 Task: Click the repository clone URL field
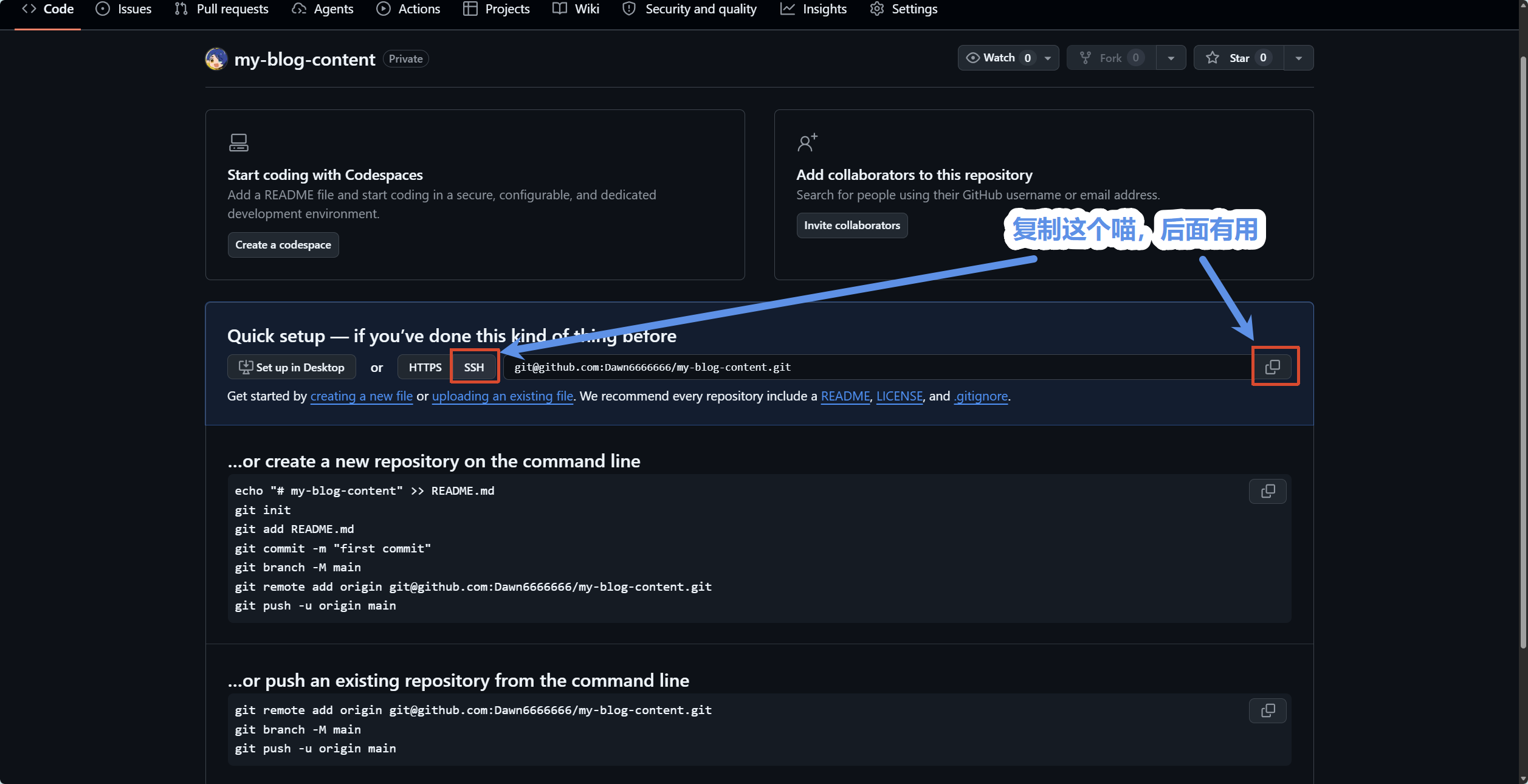(x=877, y=367)
